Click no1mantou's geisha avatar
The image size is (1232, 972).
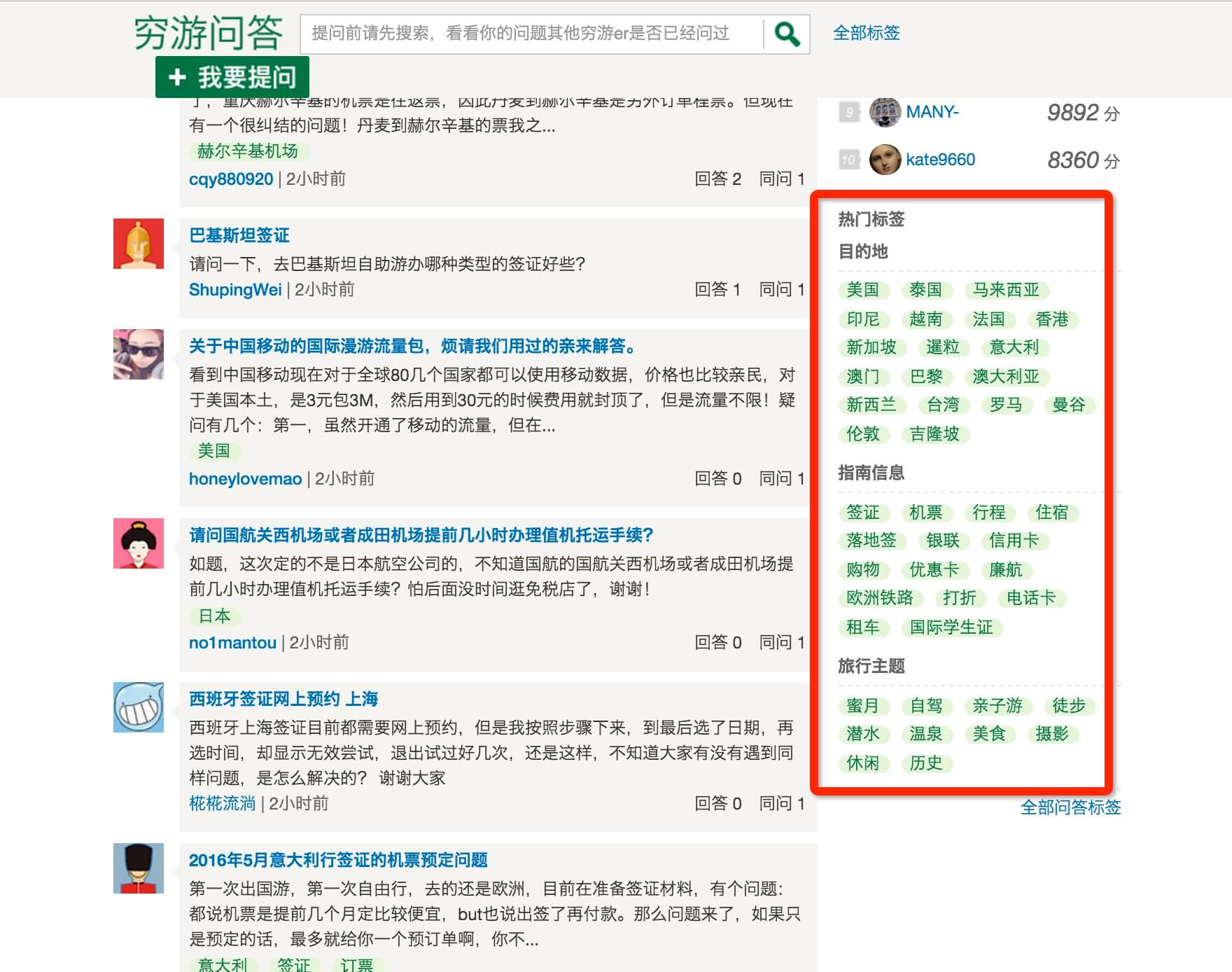[x=139, y=543]
